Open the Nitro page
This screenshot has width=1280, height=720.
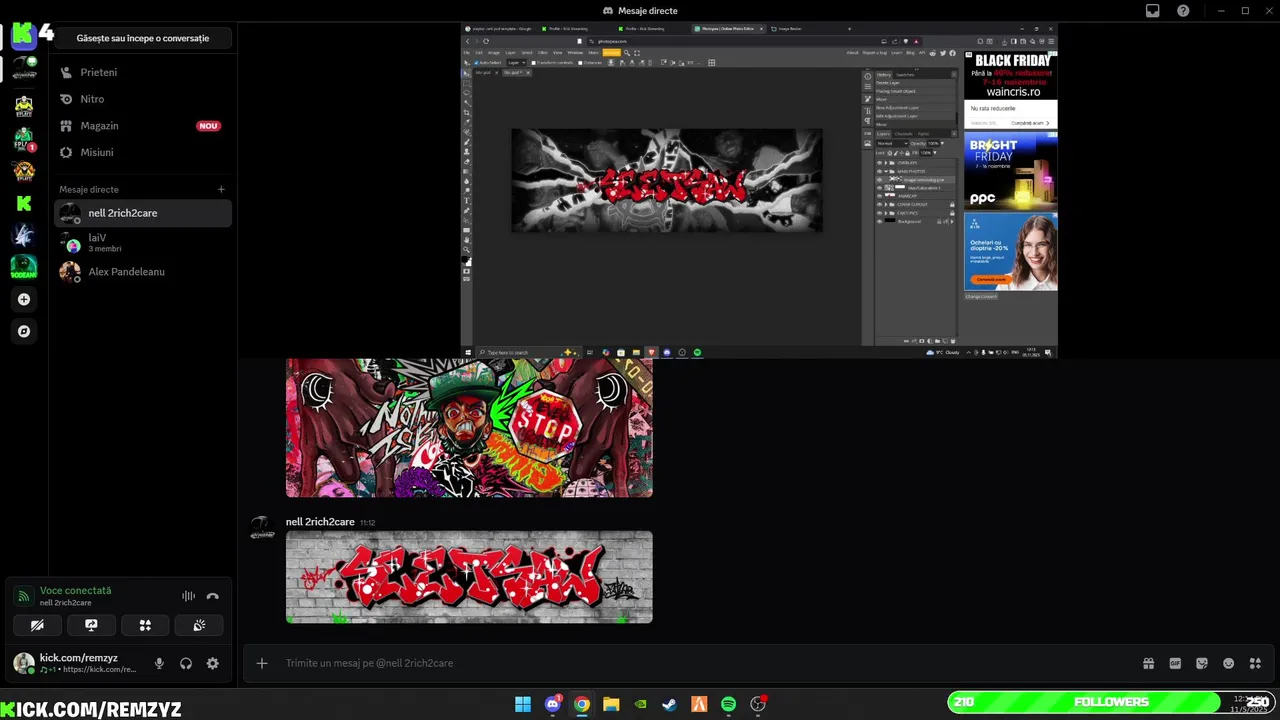click(143, 99)
